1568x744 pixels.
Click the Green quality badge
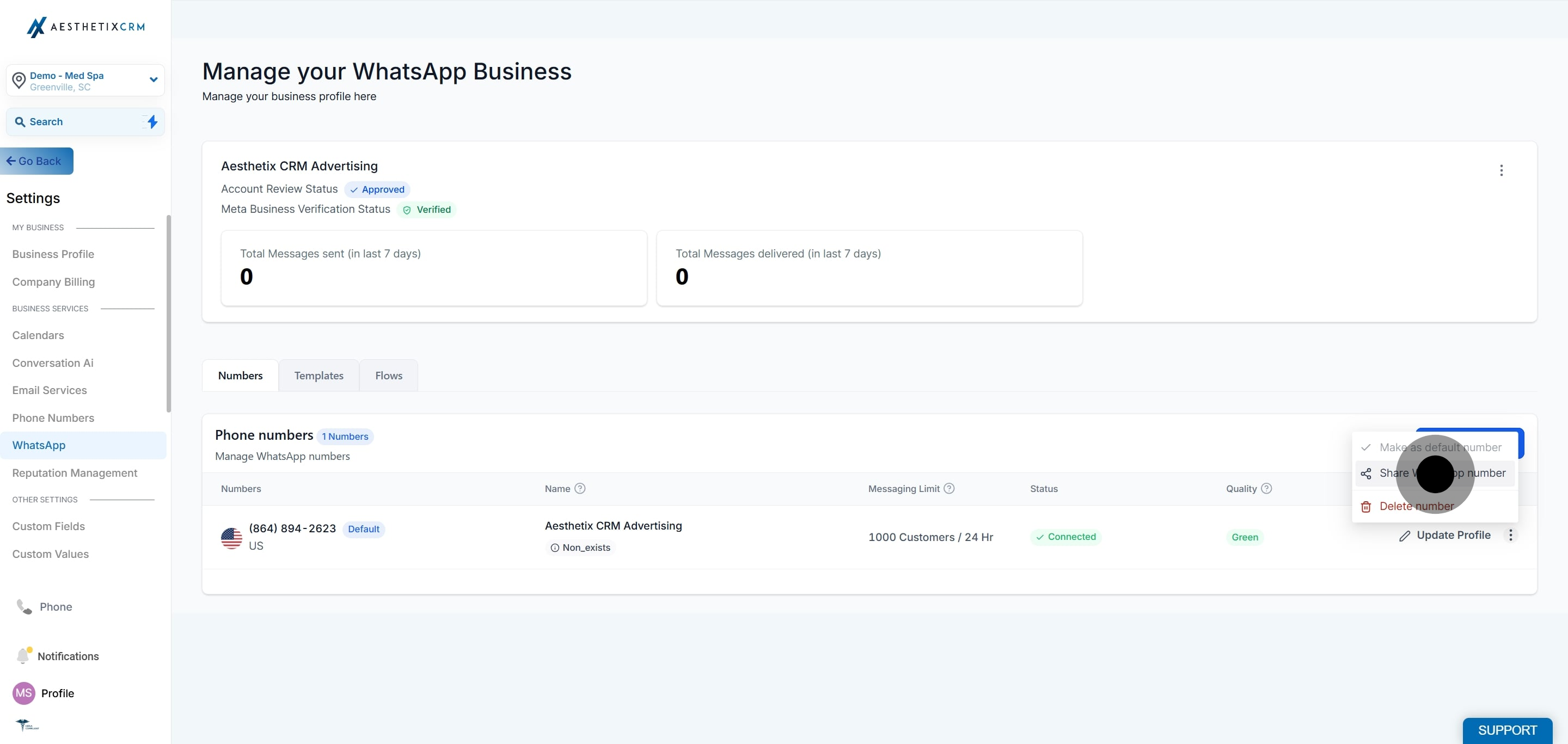(x=1245, y=537)
